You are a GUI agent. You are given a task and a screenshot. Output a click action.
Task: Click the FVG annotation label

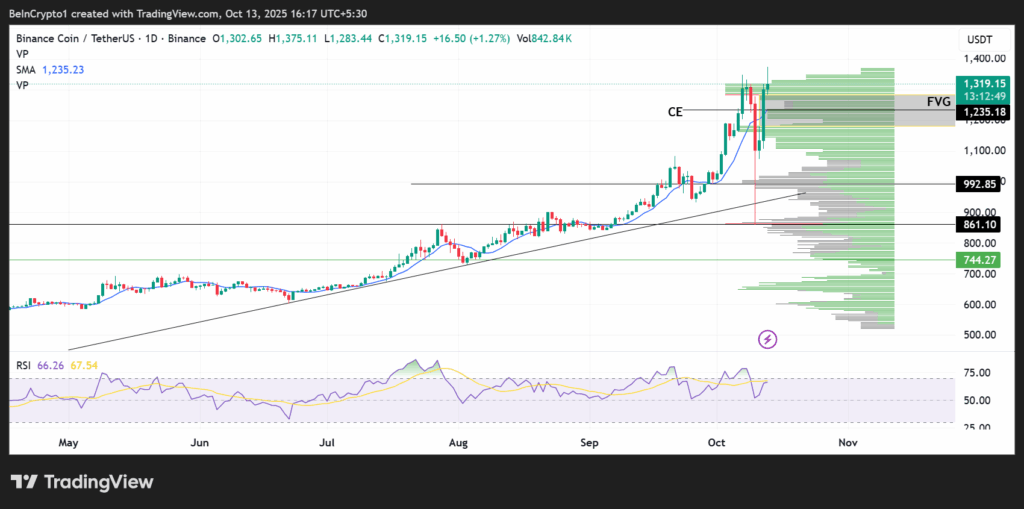click(938, 102)
